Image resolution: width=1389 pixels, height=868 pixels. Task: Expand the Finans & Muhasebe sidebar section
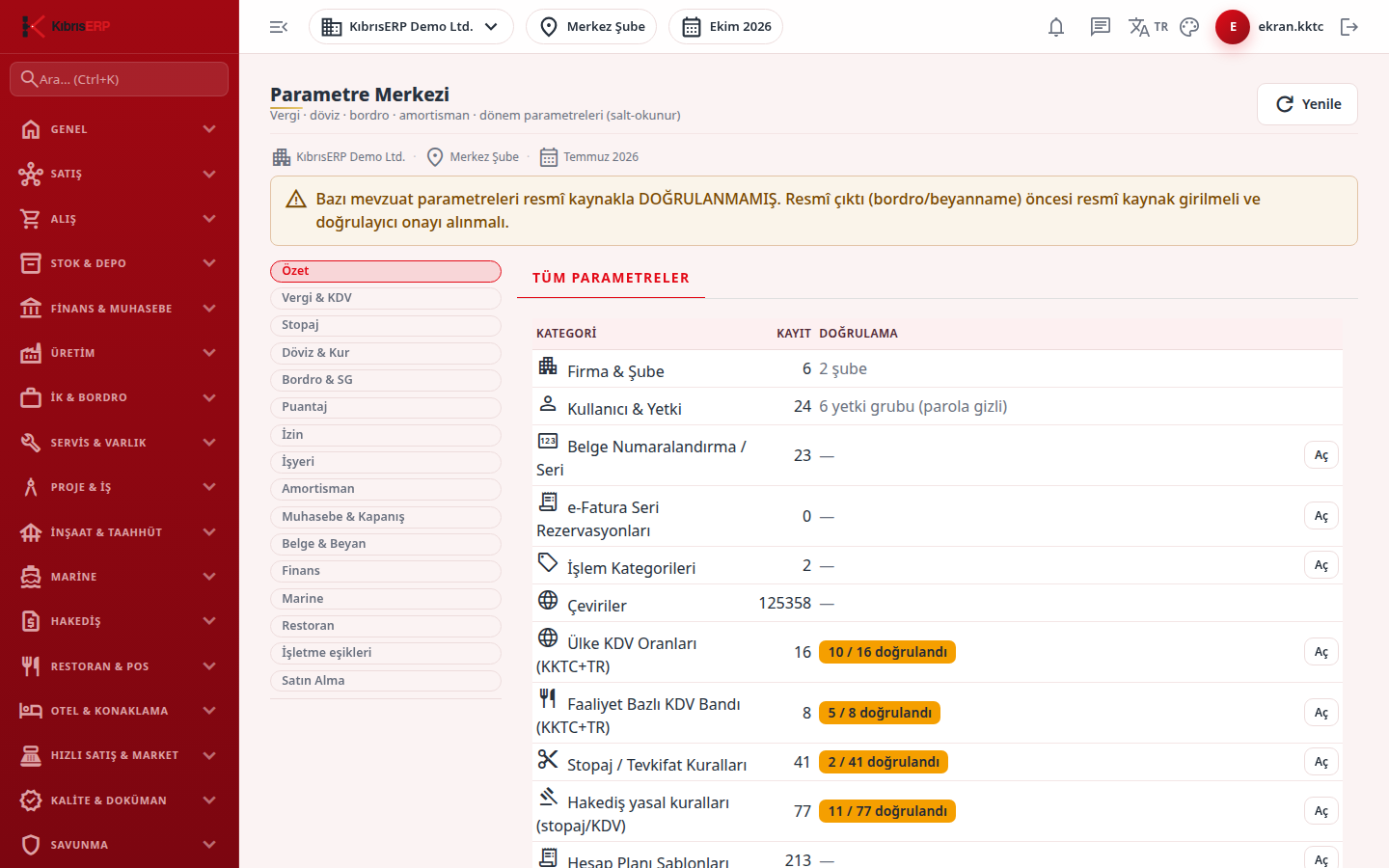point(119,309)
